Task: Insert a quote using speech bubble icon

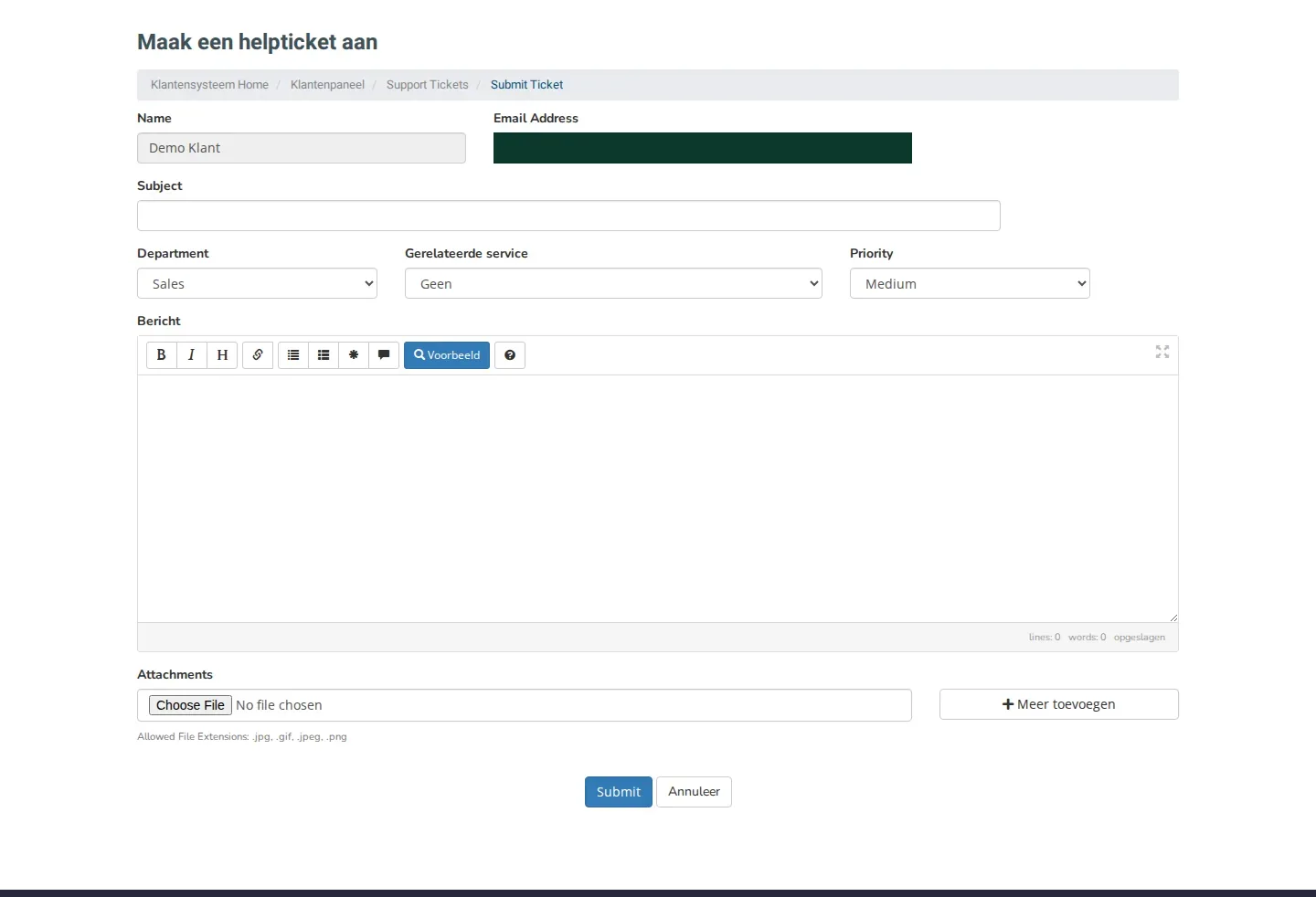Action: point(384,355)
